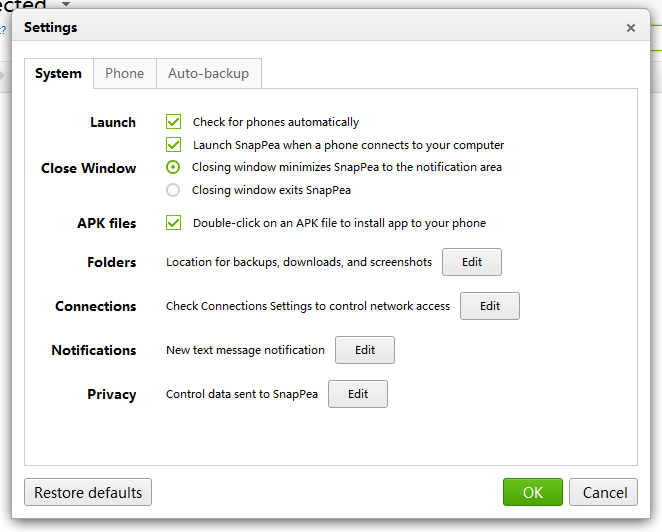Click the Settings dialog title text
This screenshot has width=662, height=532.
51,28
